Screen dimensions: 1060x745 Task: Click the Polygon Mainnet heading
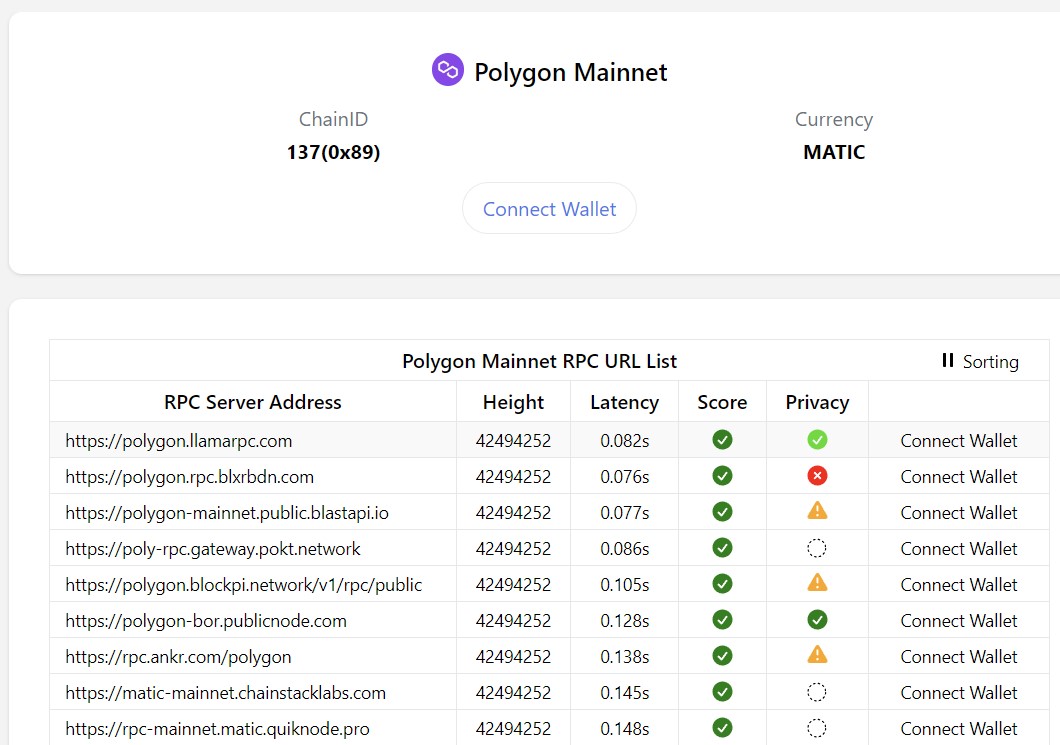571,72
